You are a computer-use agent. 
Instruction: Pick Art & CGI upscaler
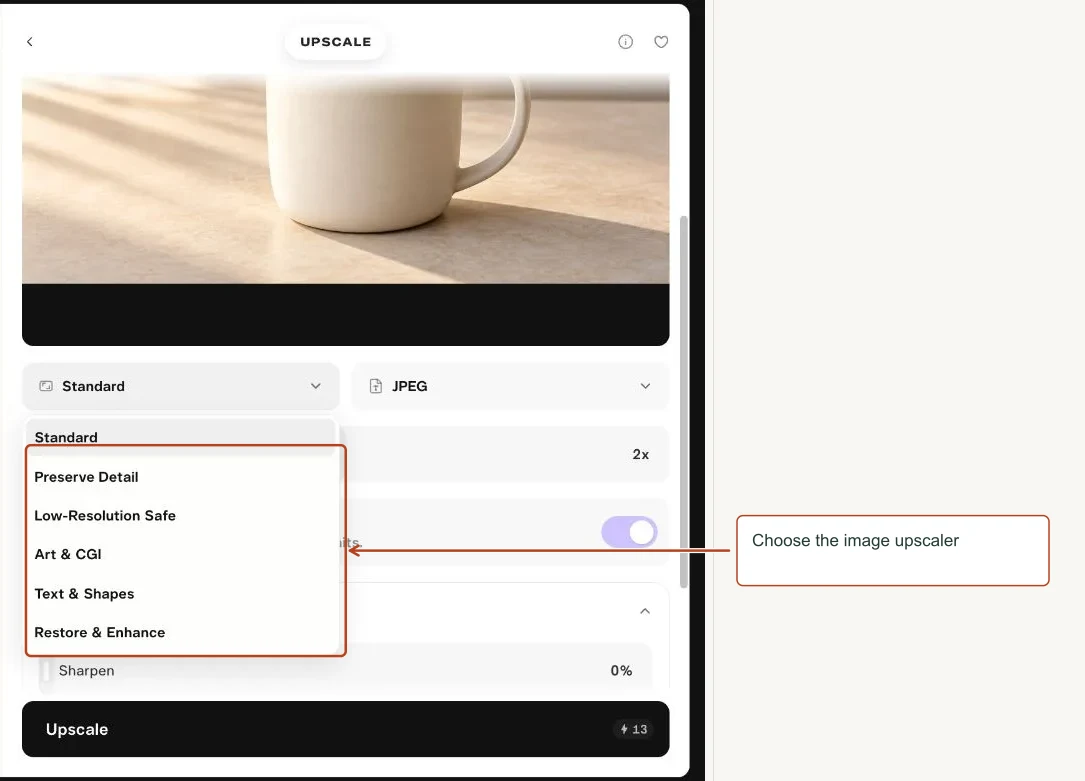(x=183, y=554)
